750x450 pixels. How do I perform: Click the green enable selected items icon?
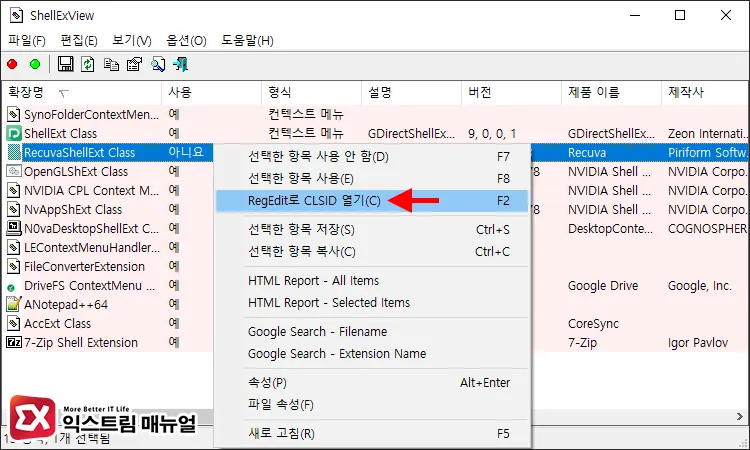(35, 64)
